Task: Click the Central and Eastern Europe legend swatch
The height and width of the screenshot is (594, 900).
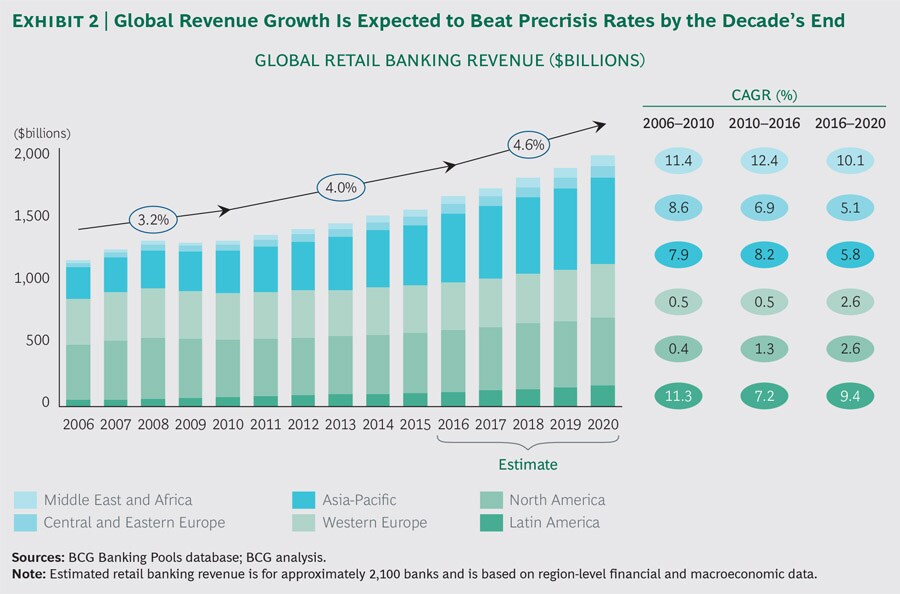Action: 28,522
